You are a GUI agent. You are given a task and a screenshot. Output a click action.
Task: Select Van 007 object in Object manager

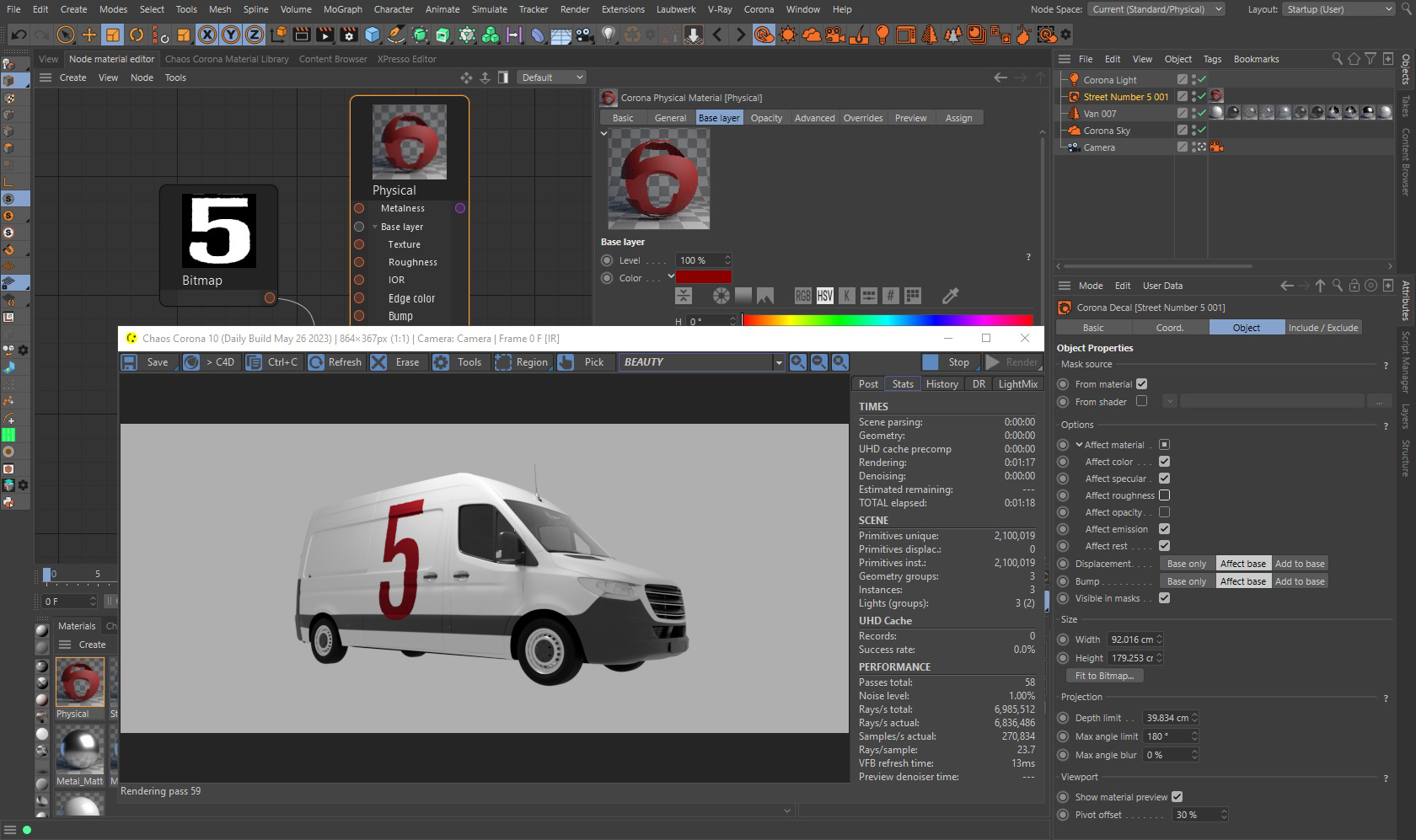point(1100,114)
